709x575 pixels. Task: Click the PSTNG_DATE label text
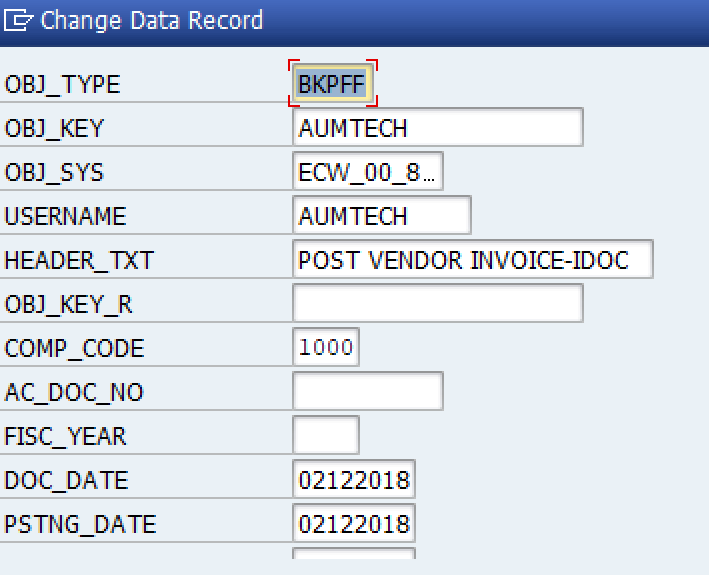[80, 525]
